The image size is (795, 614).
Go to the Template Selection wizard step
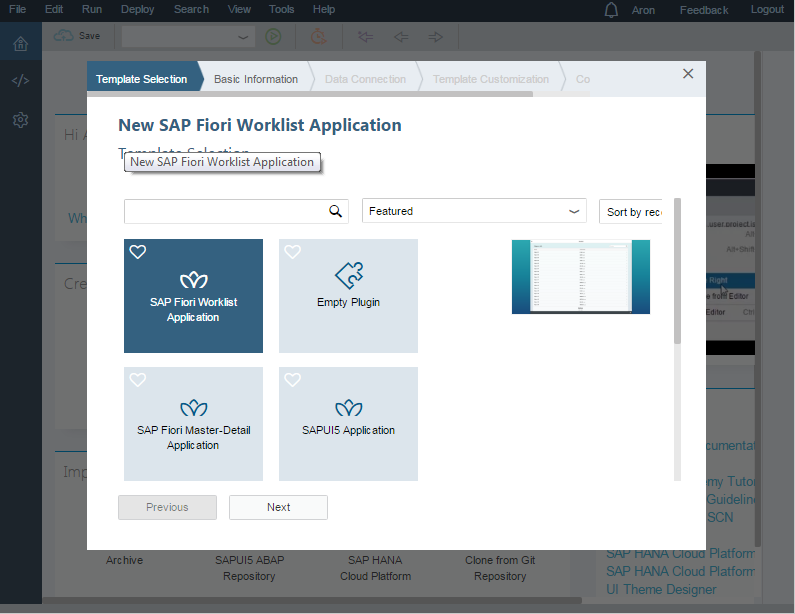[x=142, y=79]
